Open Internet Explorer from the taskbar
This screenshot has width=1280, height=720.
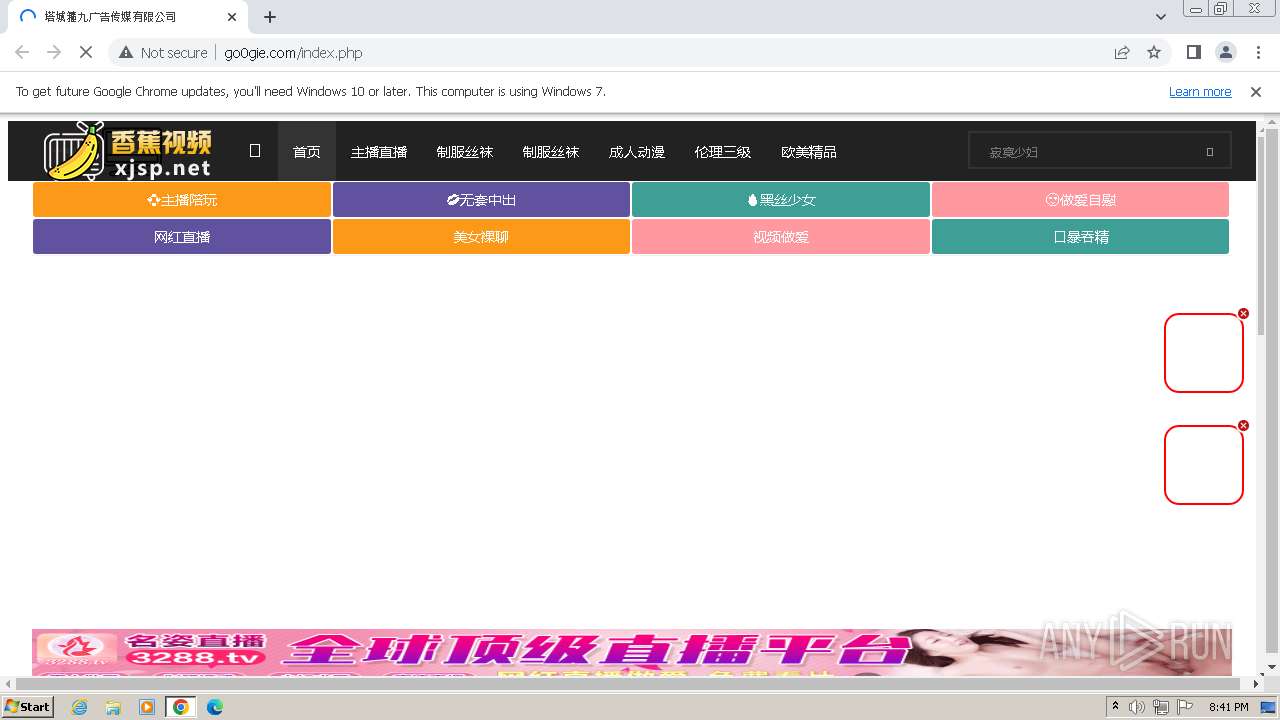tap(79, 707)
